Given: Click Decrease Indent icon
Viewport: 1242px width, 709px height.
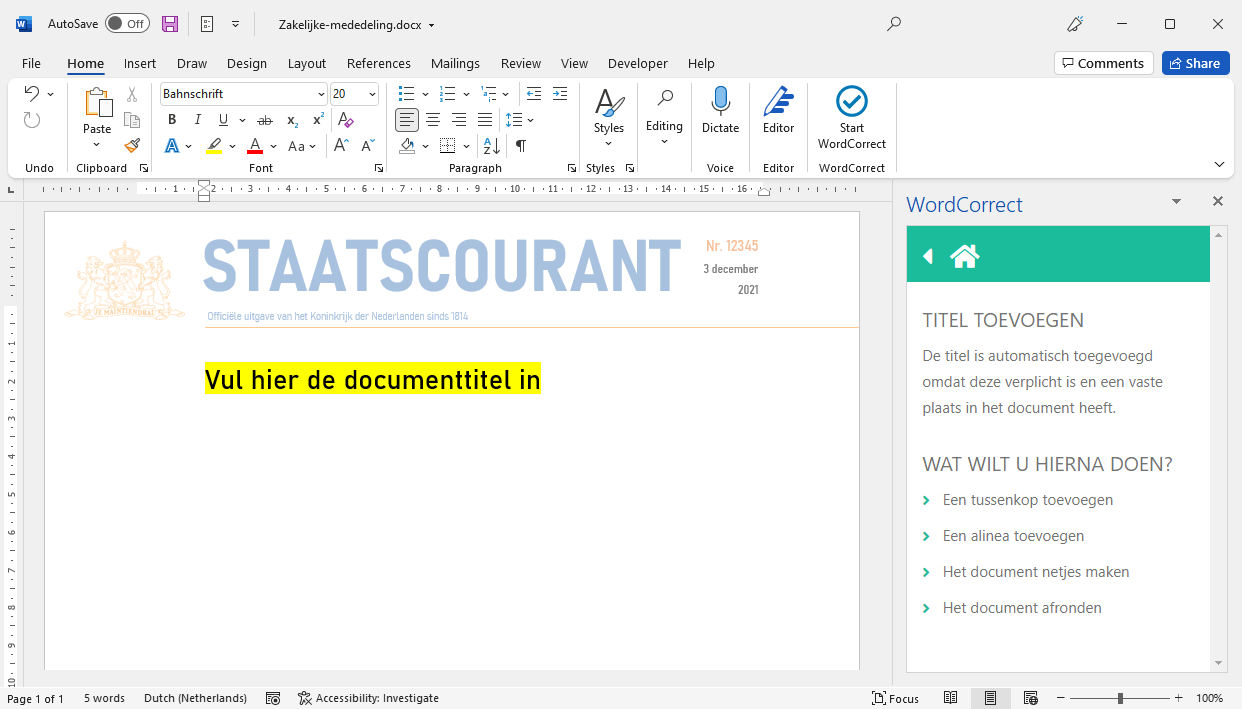Looking at the screenshot, I should click(534, 94).
